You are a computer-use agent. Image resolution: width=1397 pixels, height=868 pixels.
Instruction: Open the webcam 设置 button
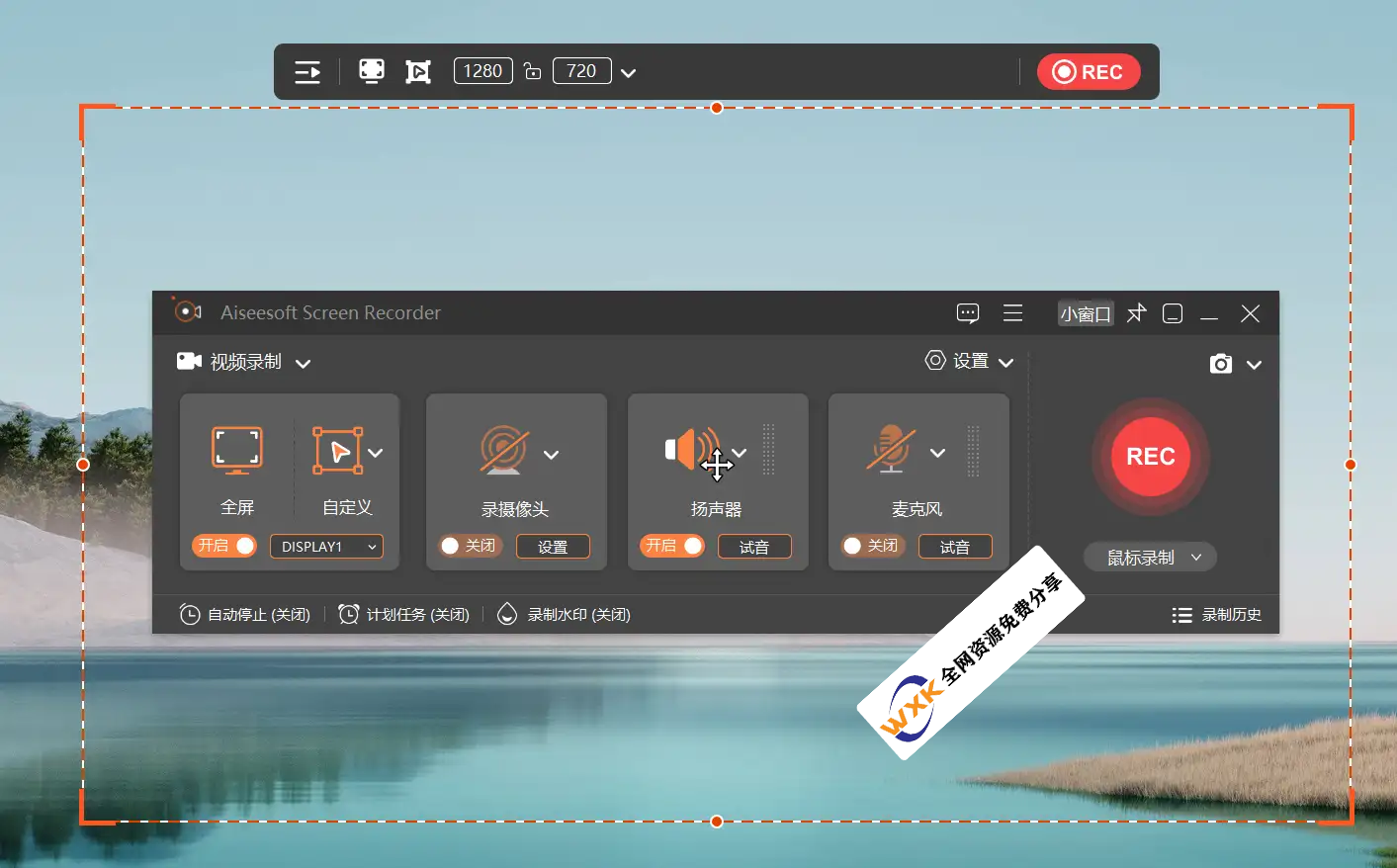coord(553,547)
